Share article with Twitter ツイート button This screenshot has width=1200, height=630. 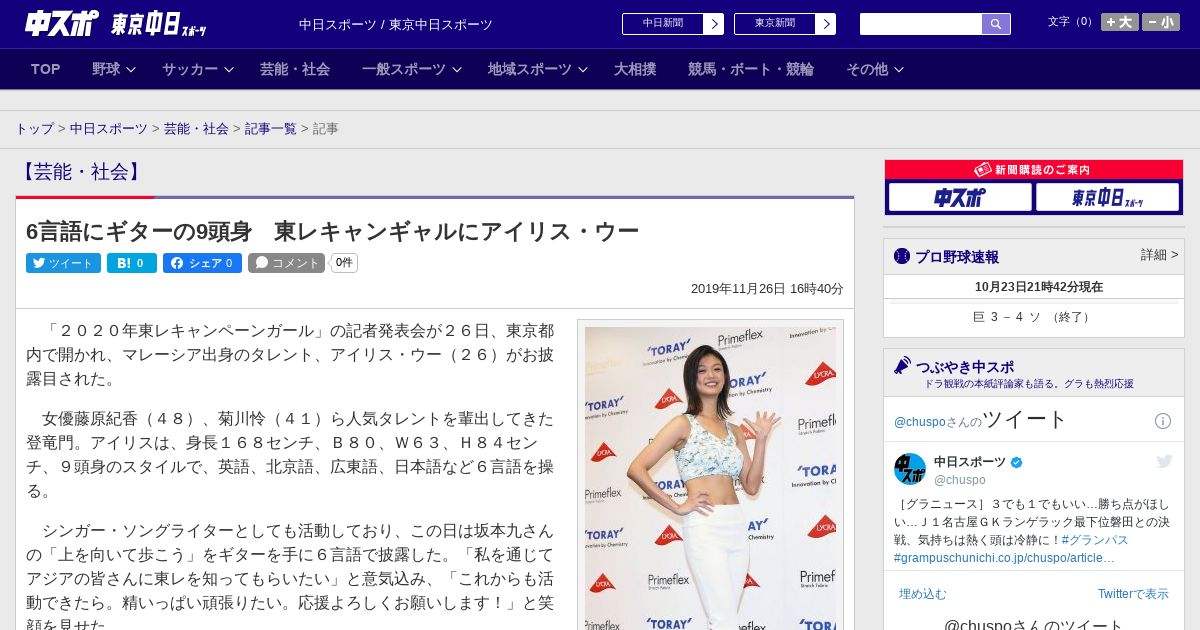(x=63, y=263)
